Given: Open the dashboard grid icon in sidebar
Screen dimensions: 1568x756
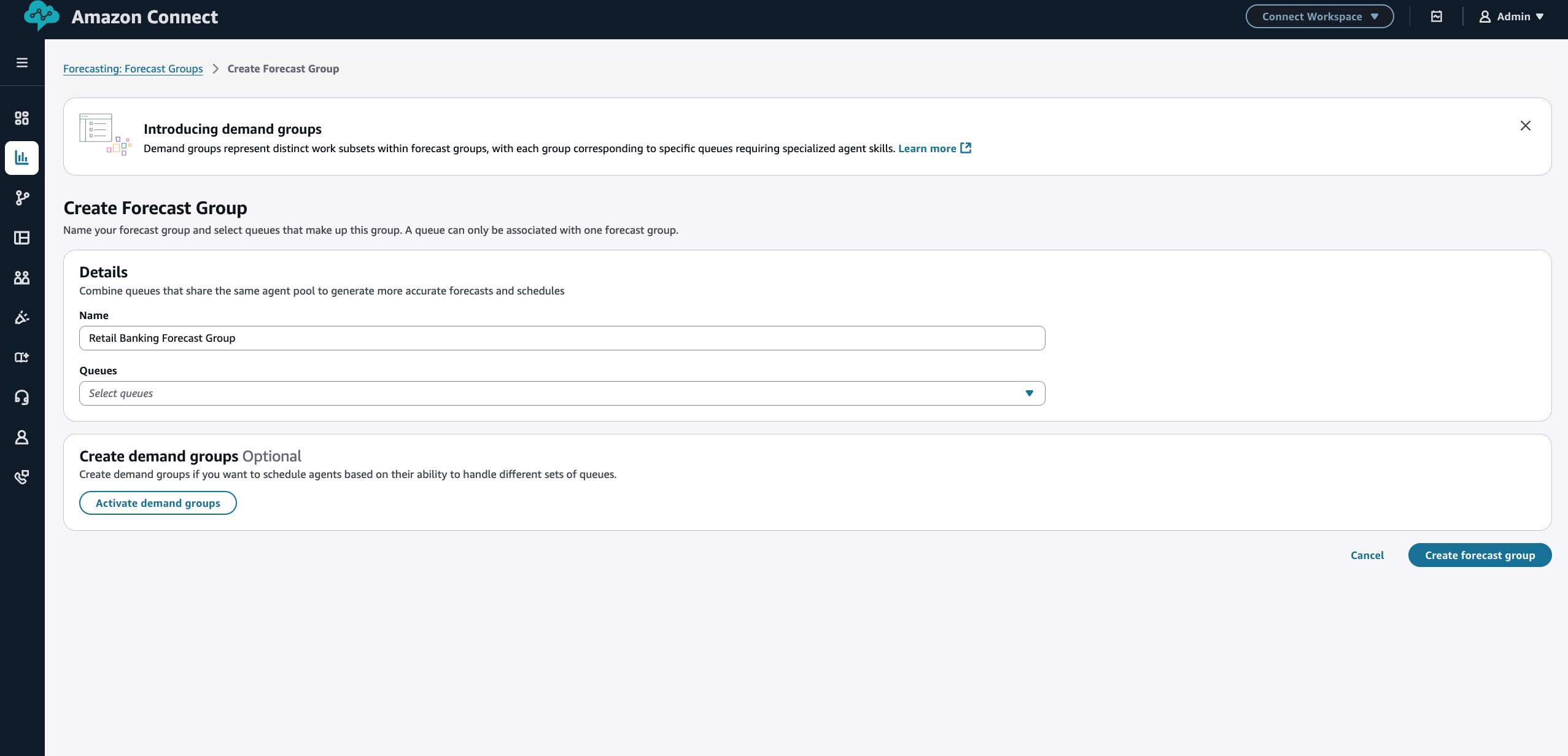Looking at the screenshot, I should [x=22, y=118].
